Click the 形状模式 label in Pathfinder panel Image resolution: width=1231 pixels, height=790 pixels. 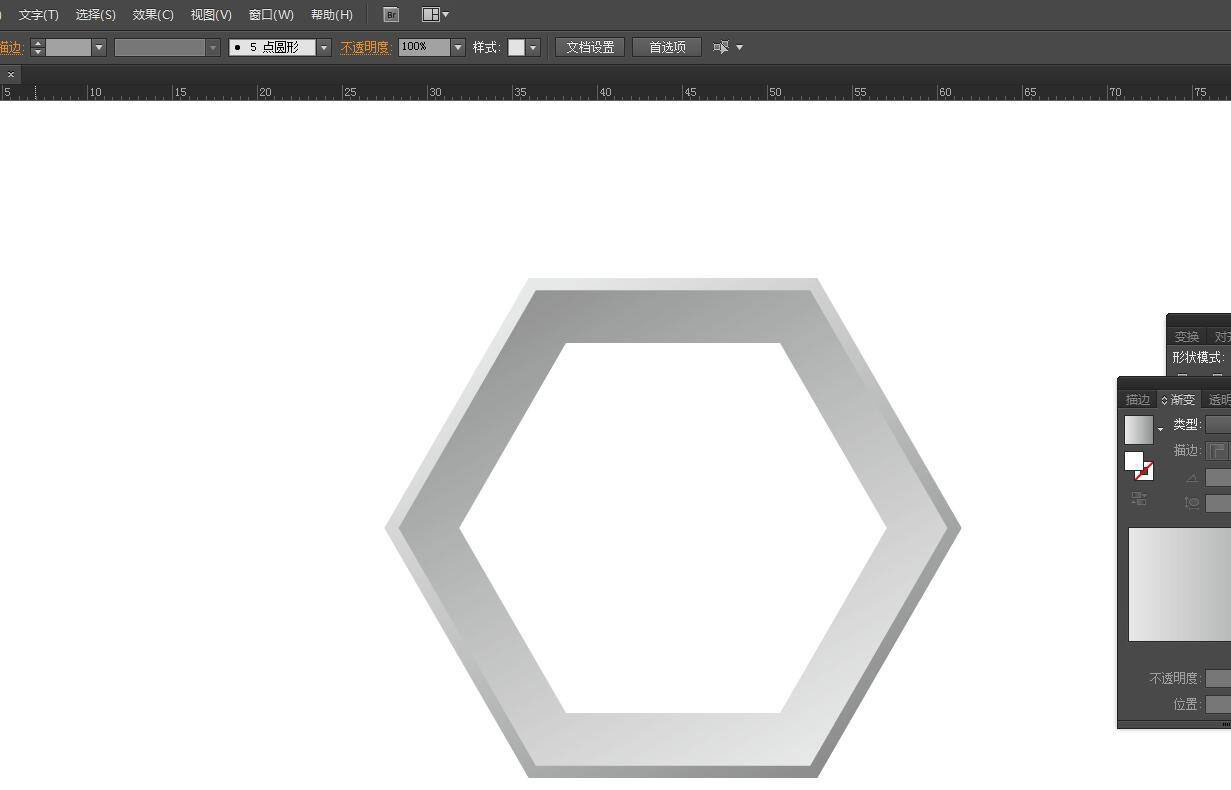(1197, 357)
